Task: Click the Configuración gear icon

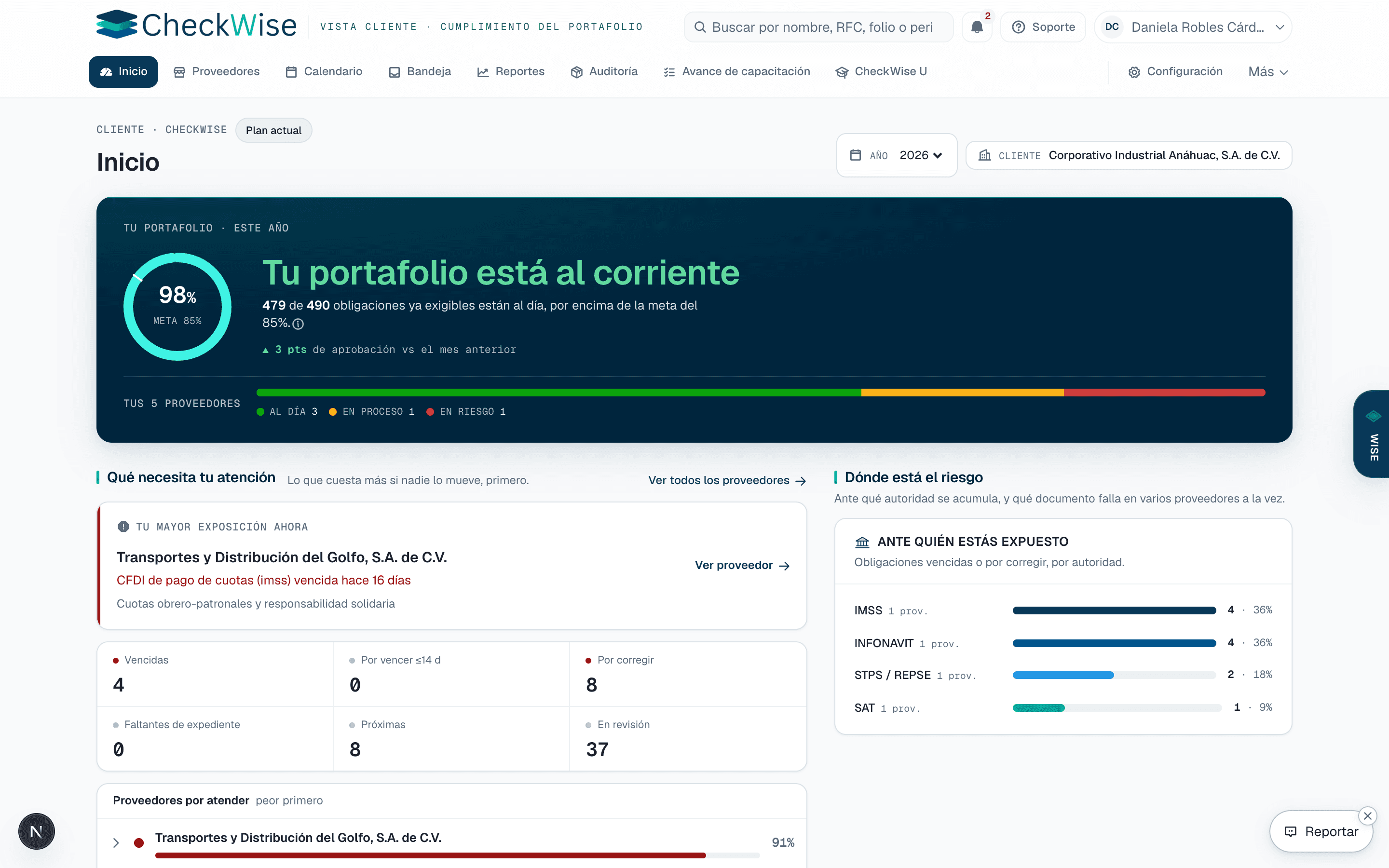Action: pyautogui.click(x=1134, y=72)
